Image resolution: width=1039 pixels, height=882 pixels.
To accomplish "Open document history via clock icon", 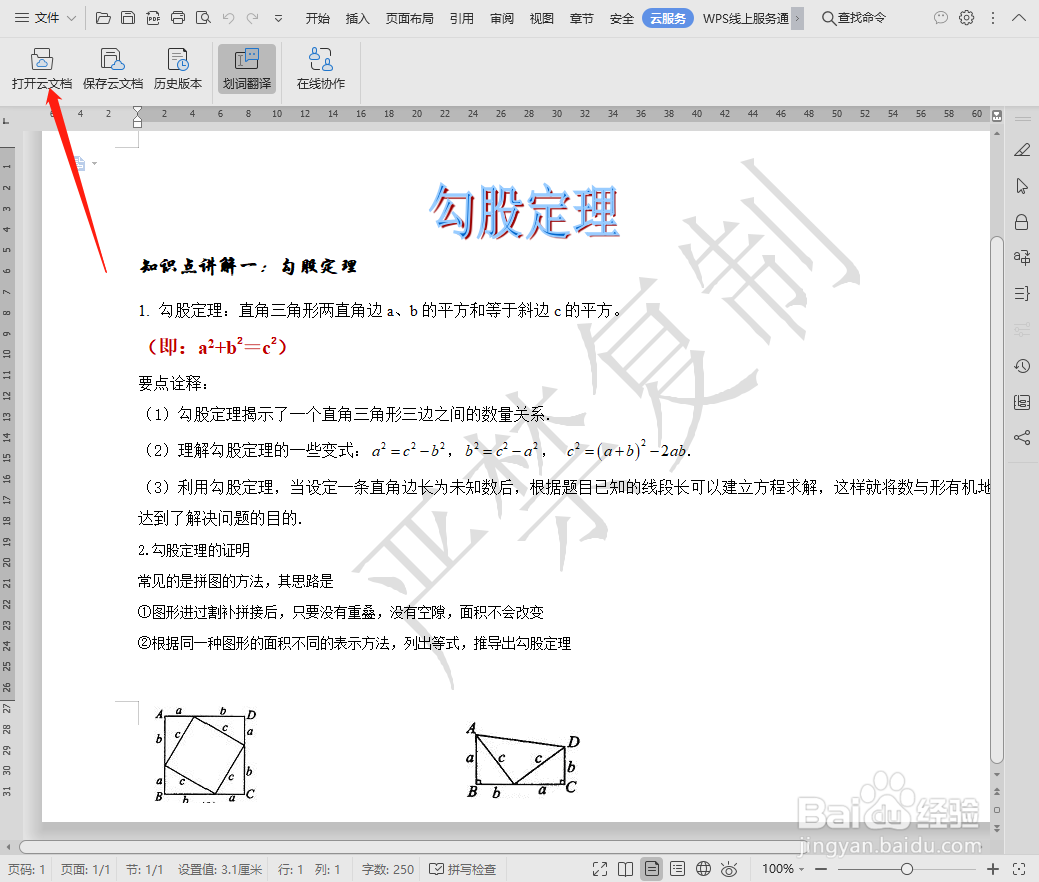I will pyautogui.click(x=1022, y=366).
